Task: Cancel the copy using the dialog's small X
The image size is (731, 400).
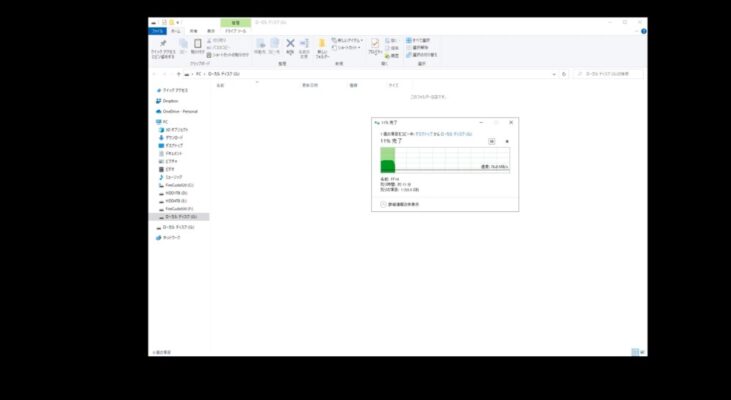Action: click(507, 141)
